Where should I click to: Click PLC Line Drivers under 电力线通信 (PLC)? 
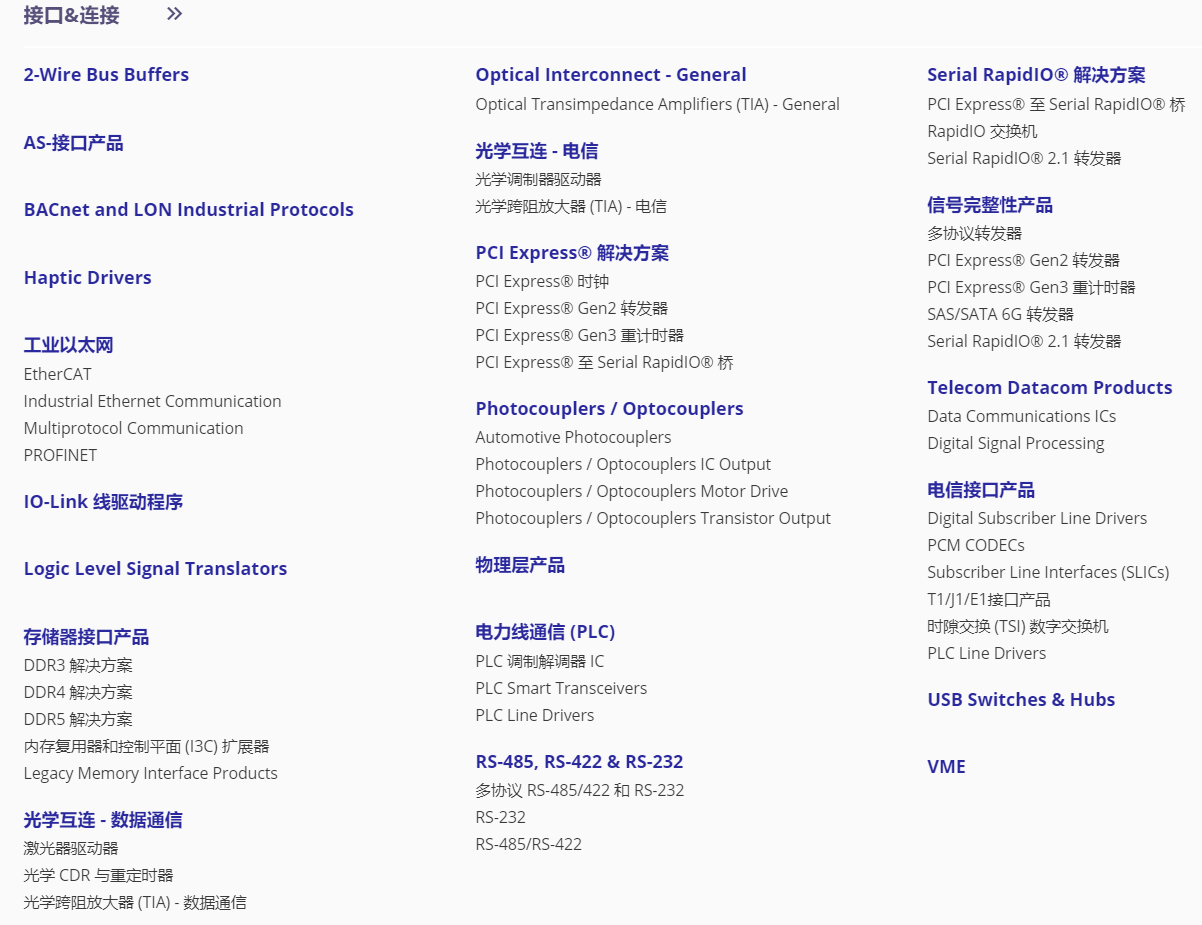[x=535, y=716]
